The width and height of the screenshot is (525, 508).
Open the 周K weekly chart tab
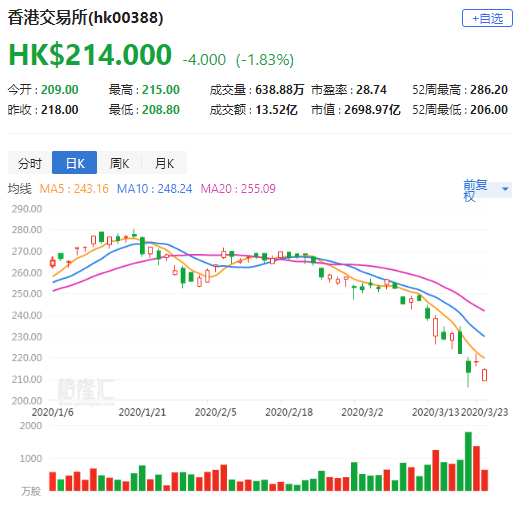point(119,163)
